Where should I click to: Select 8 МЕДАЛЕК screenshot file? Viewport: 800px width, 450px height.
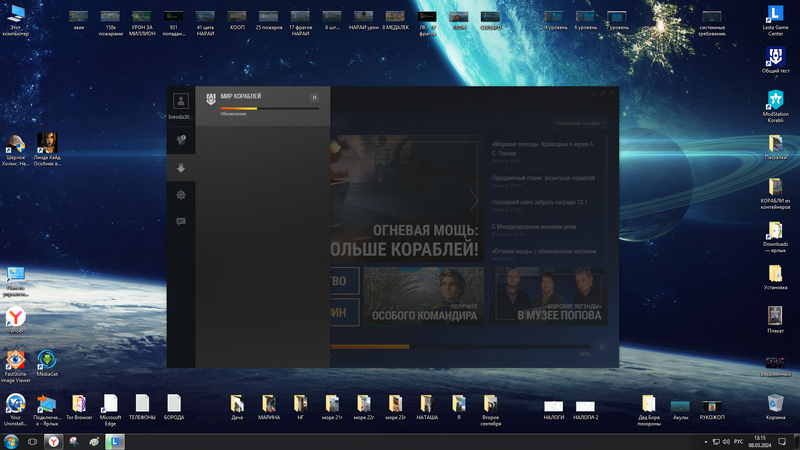pos(395,20)
